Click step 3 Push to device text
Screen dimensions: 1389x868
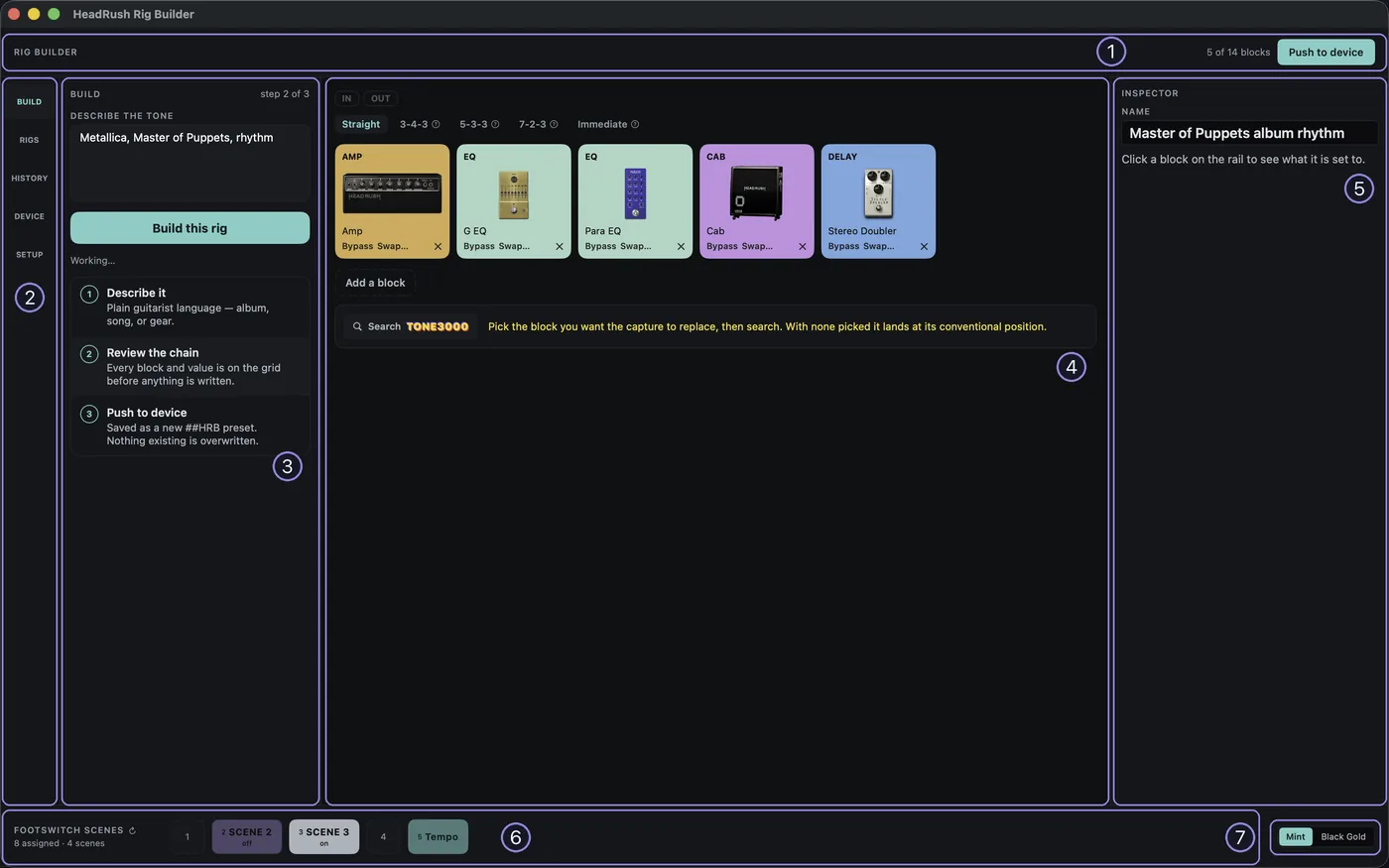coord(189,427)
